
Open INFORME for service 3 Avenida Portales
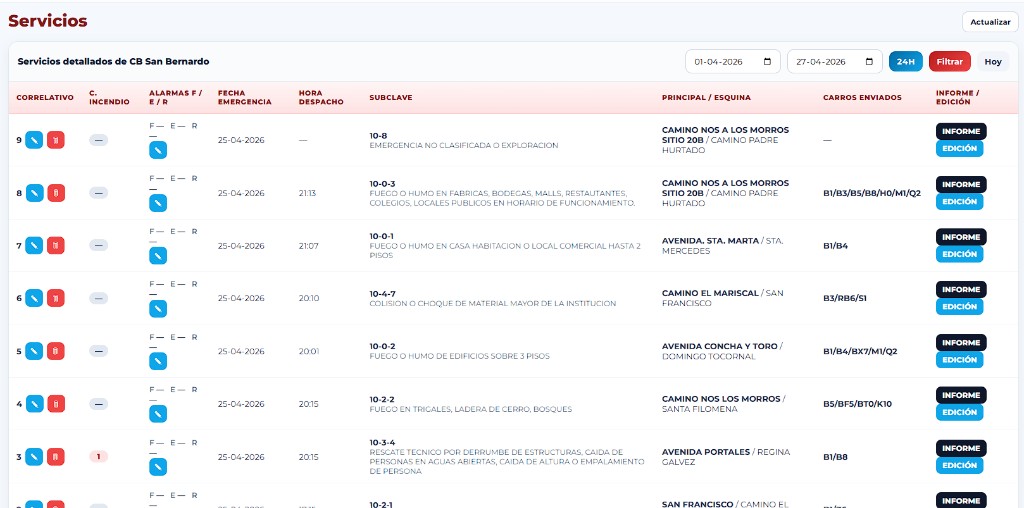coord(961,449)
